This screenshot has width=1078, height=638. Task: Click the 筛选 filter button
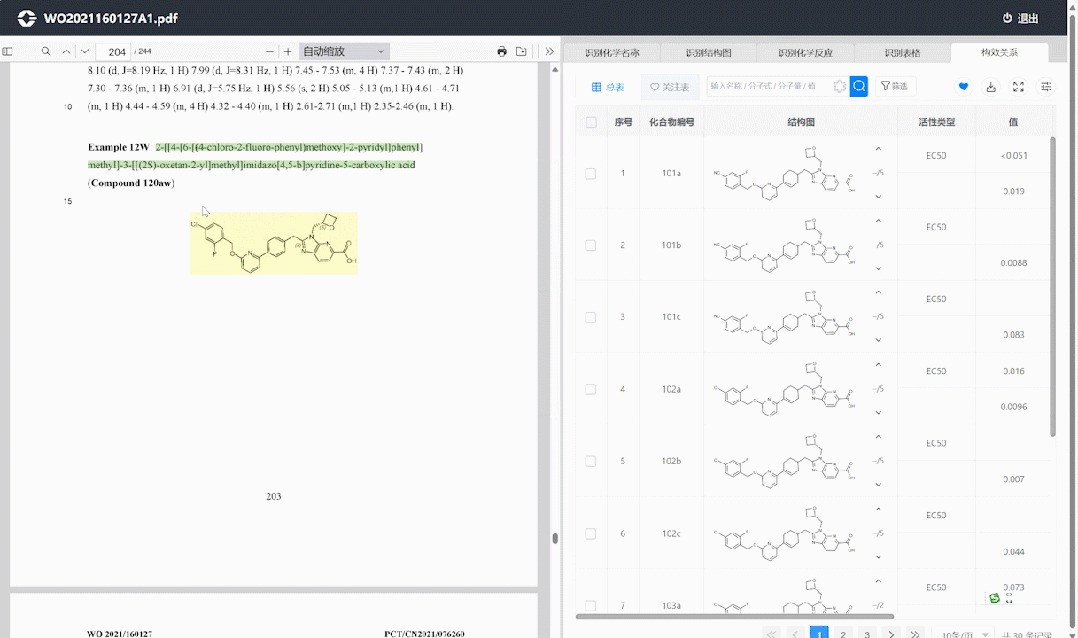894,86
